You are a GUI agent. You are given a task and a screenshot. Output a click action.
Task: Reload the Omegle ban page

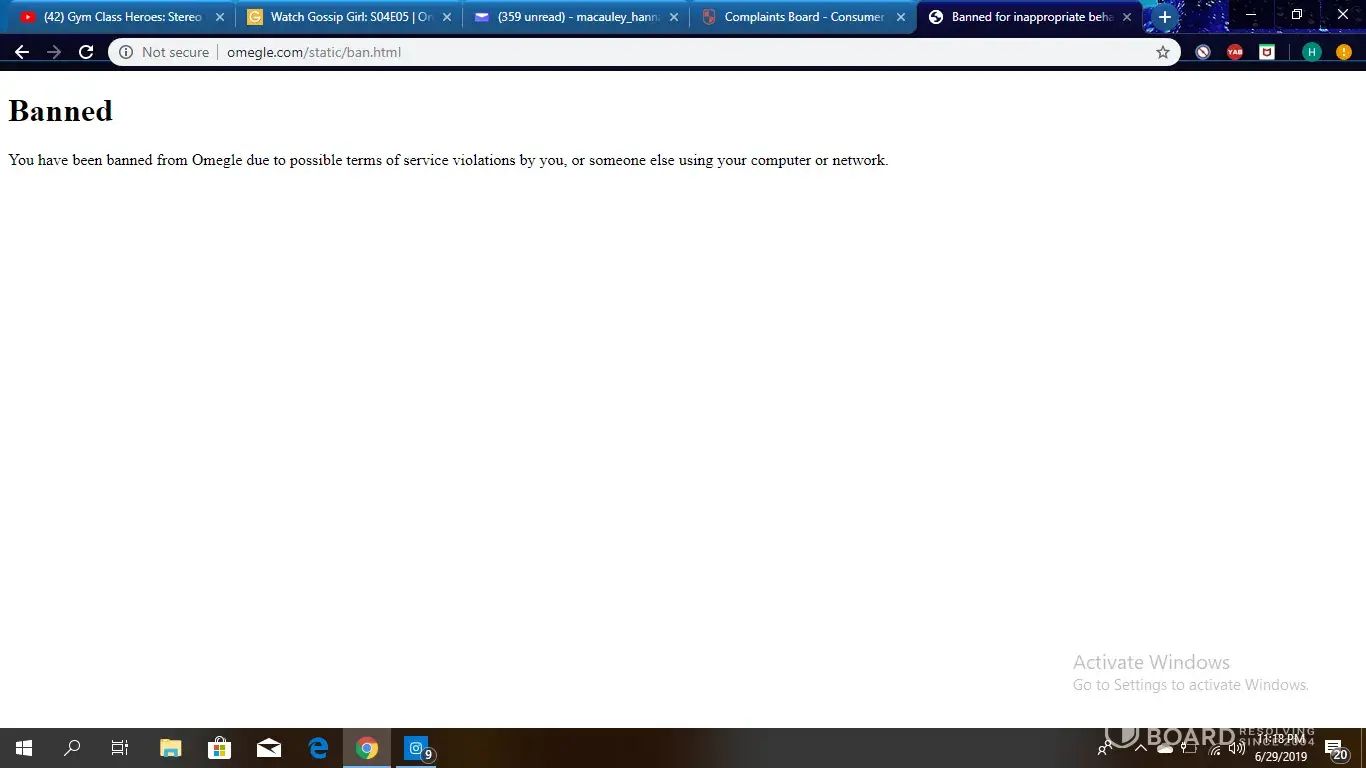click(86, 52)
